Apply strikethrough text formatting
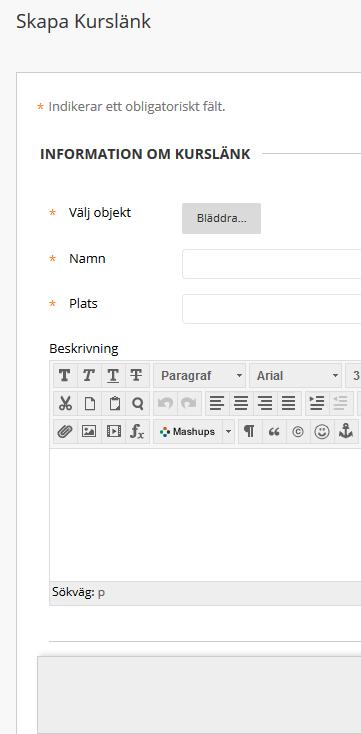The width and height of the screenshot is (361, 734). pyautogui.click(x=137, y=375)
